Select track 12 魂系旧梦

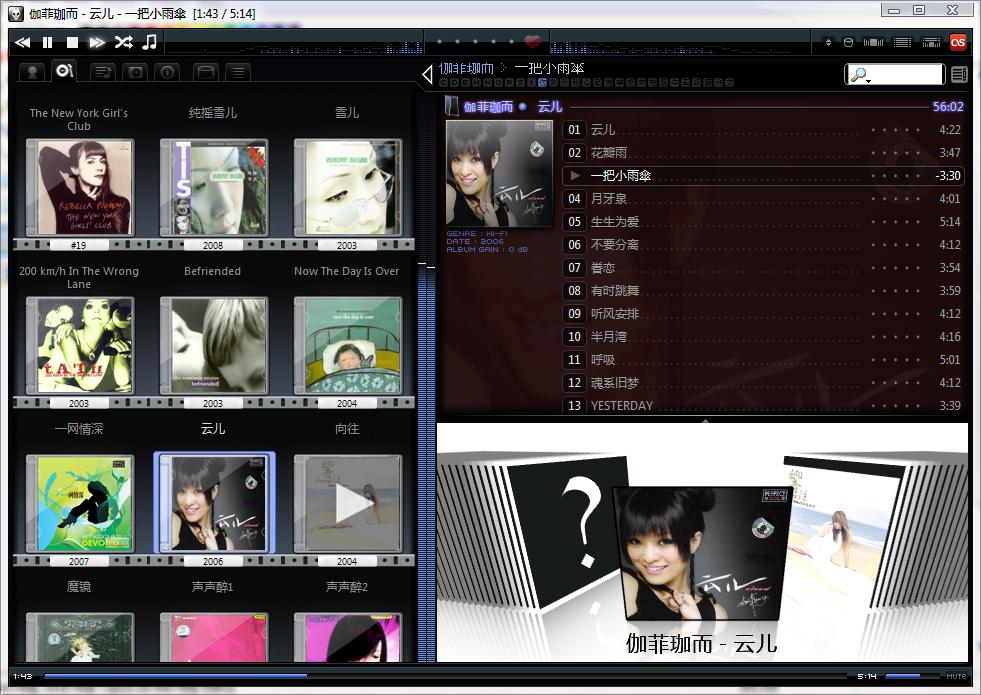762,383
